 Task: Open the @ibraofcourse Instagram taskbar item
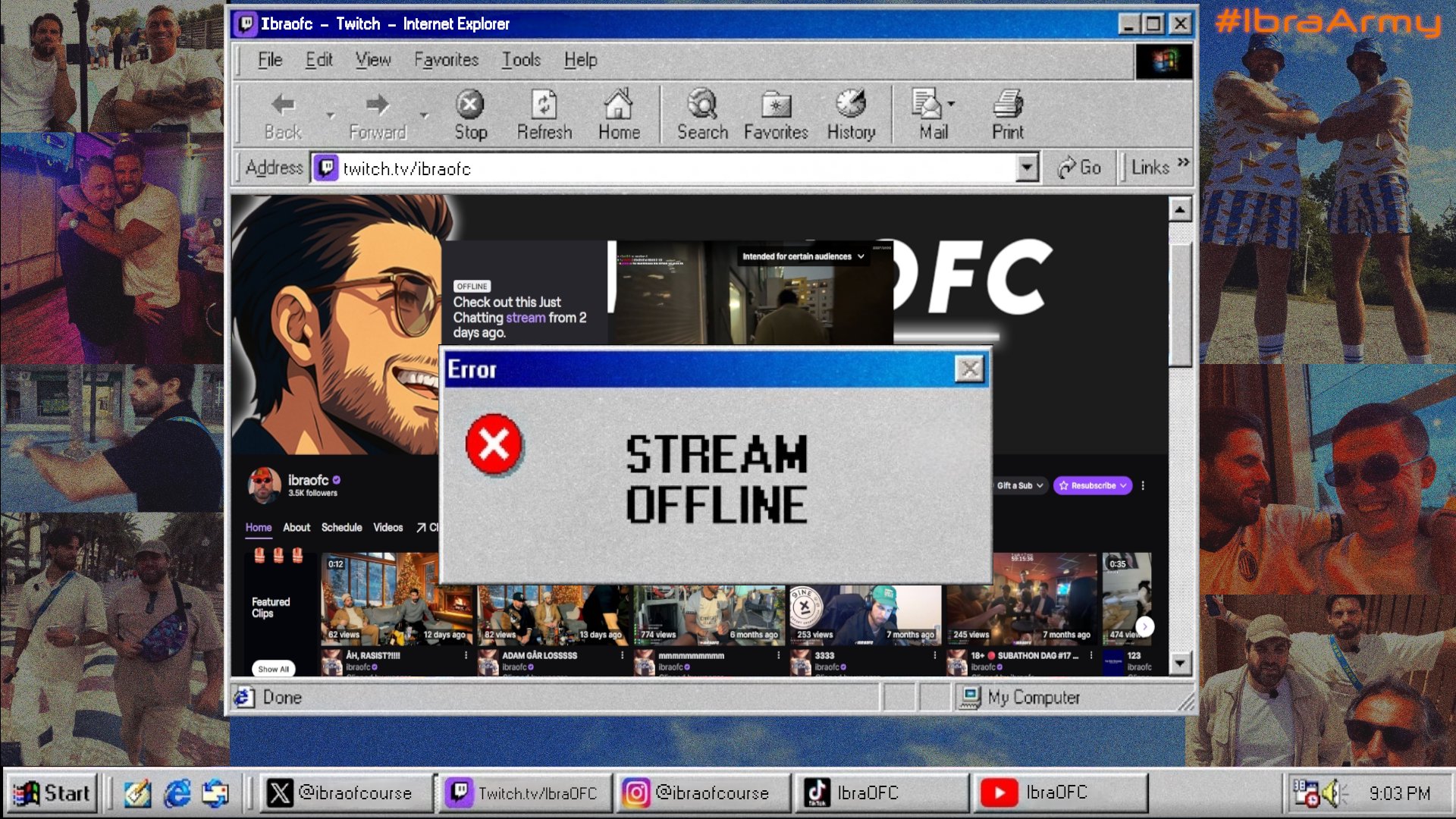(x=704, y=793)
